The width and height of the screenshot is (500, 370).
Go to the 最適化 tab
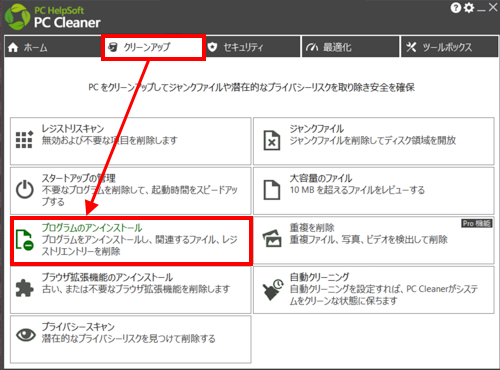[350, 47]
